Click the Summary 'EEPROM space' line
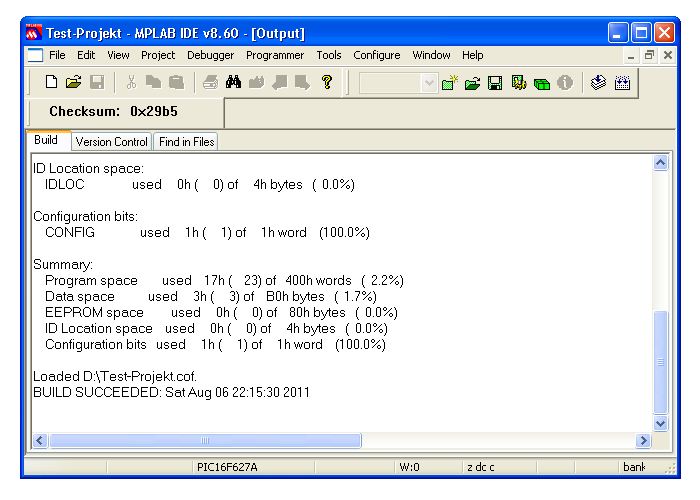This screenshot has height=500, width=700. 221,312
